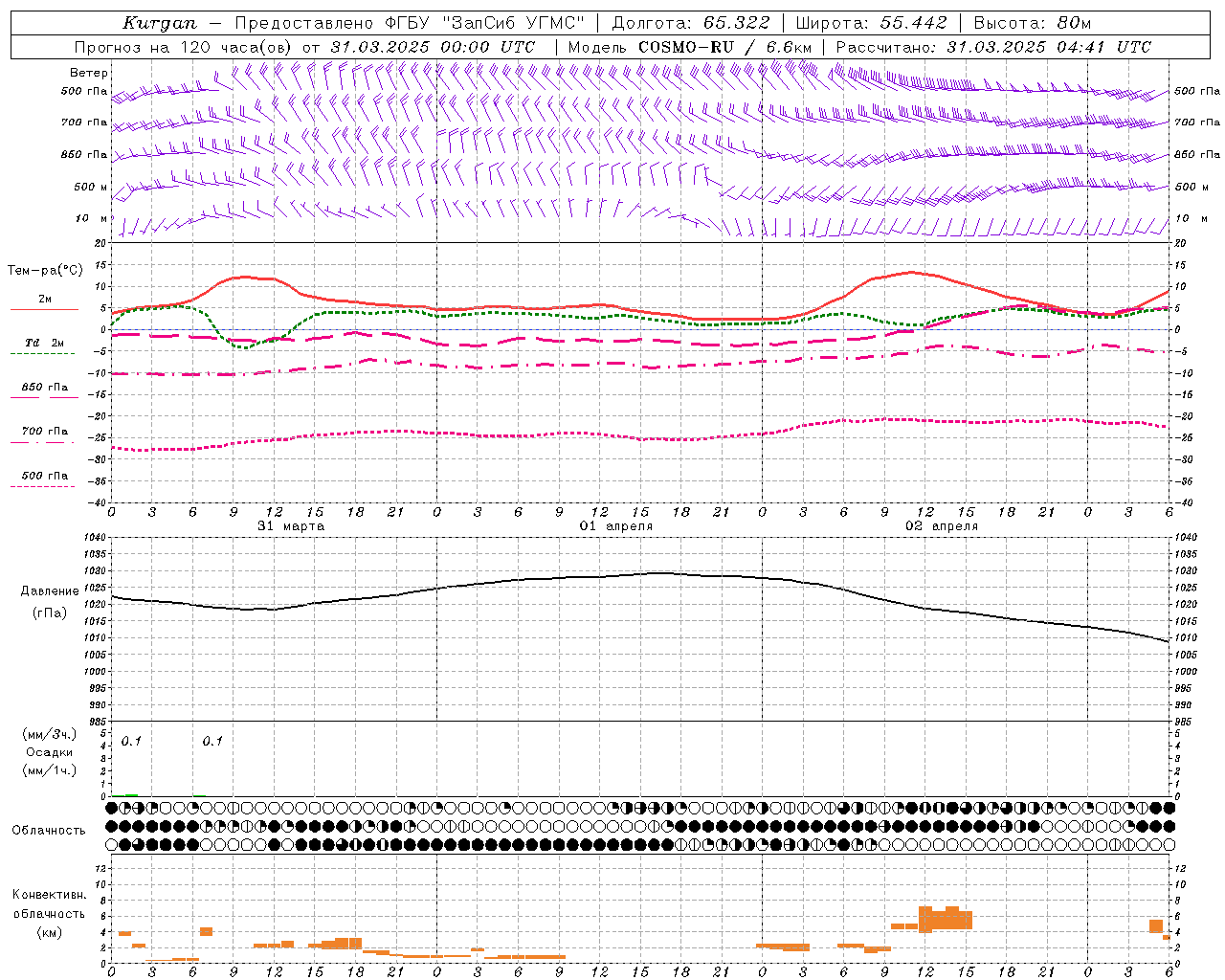Click the 'Давление' pressure panel label
Screen dimensions: 1225x980
[x=50, y=591]
